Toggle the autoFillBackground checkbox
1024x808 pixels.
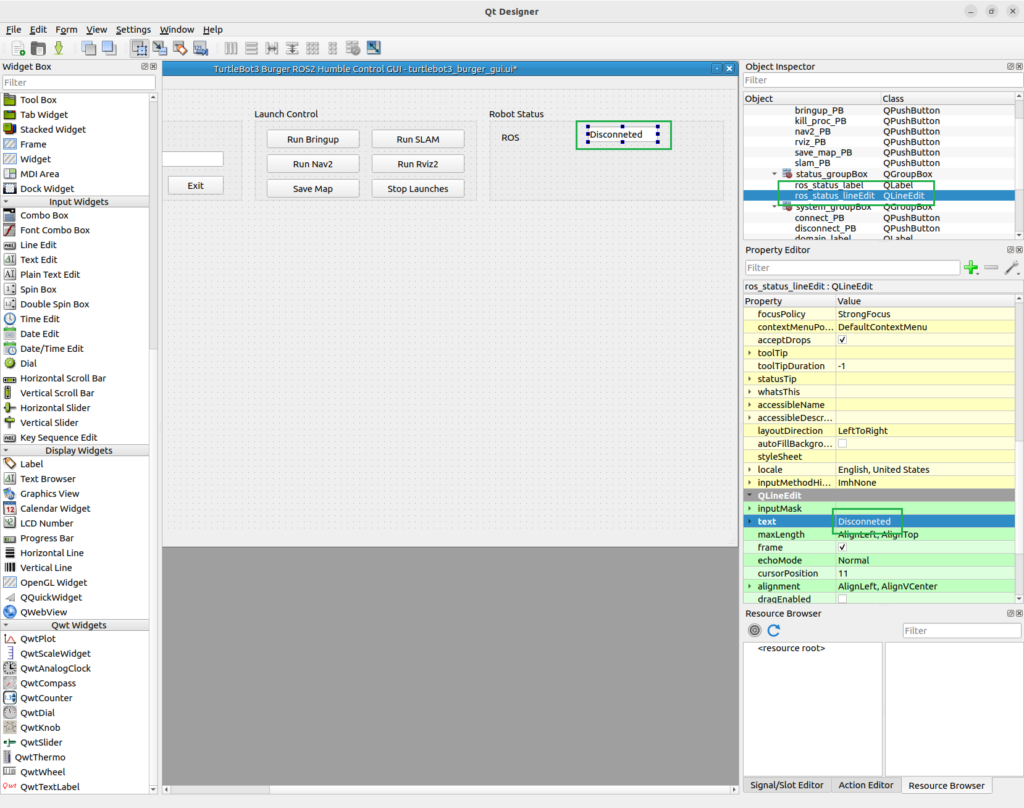click(x=842, y=444)
